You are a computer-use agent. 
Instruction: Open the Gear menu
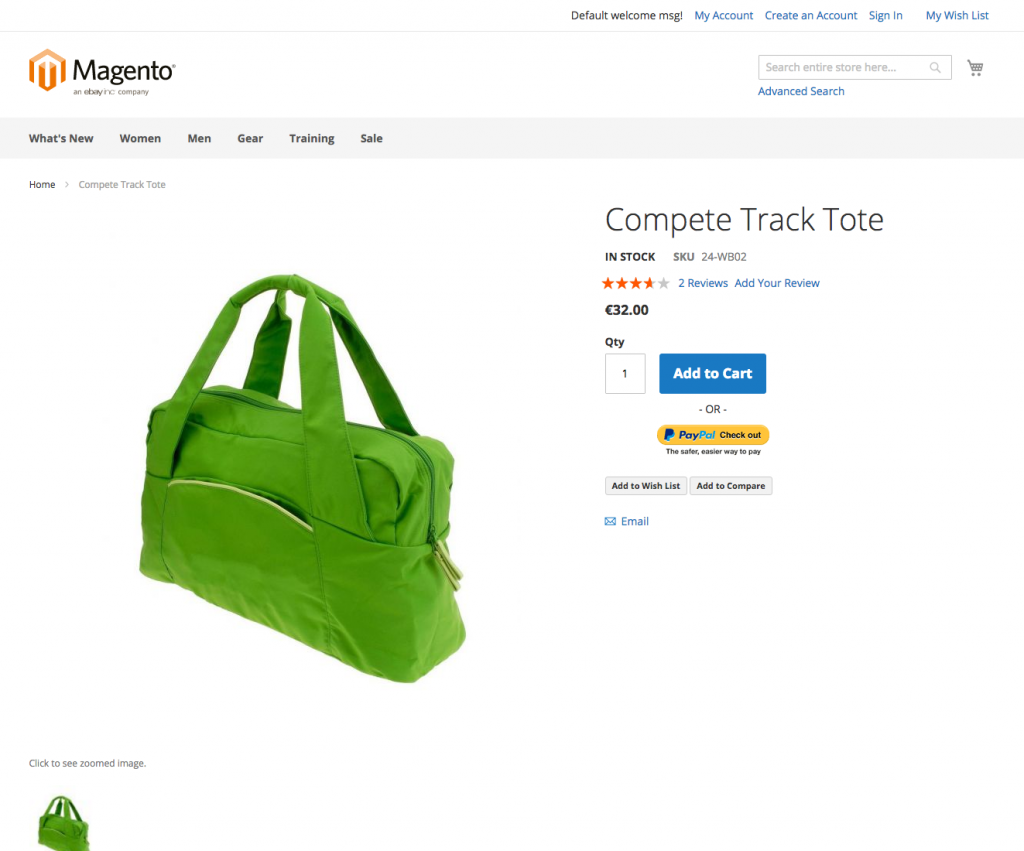tap(250, 138)
